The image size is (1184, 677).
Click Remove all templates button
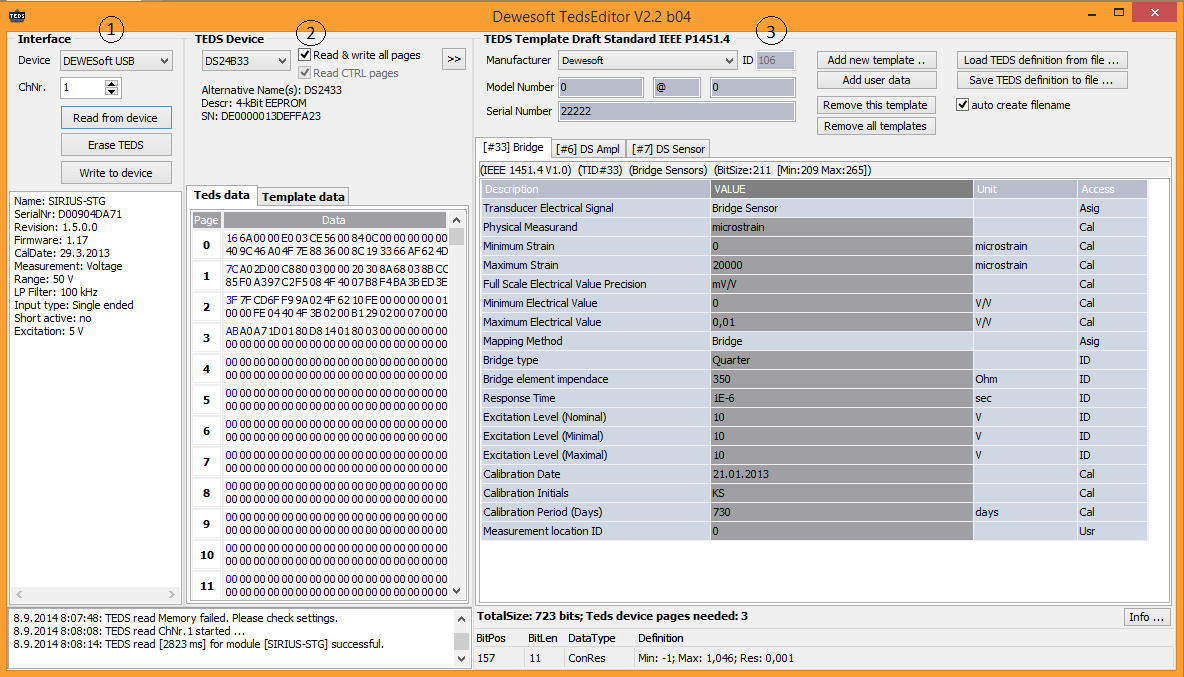tap(876, 126)
